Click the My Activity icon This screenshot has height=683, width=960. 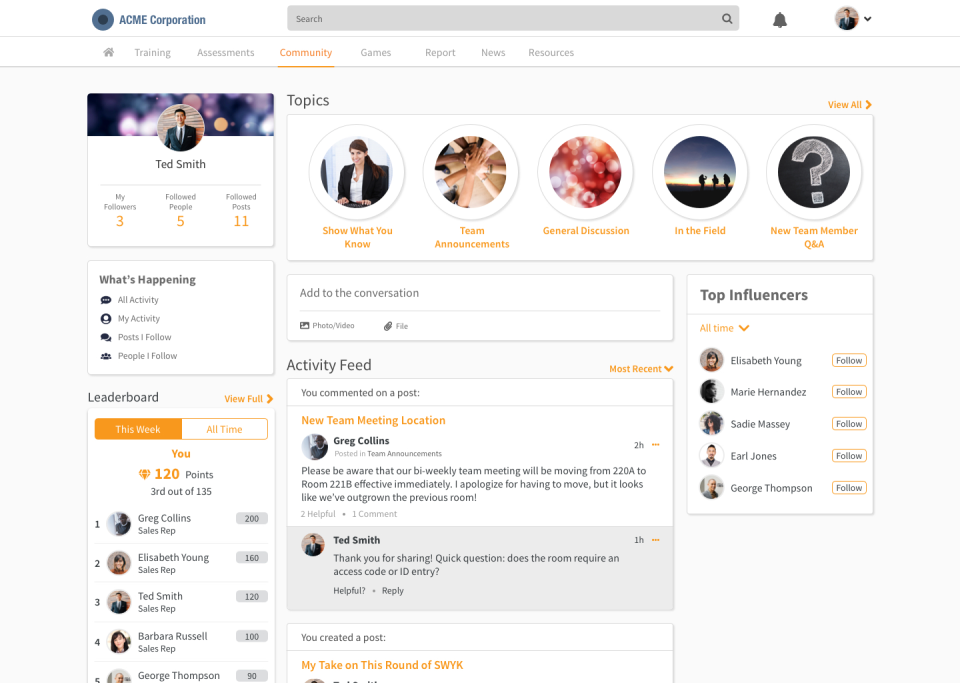(x=105, y=318)
